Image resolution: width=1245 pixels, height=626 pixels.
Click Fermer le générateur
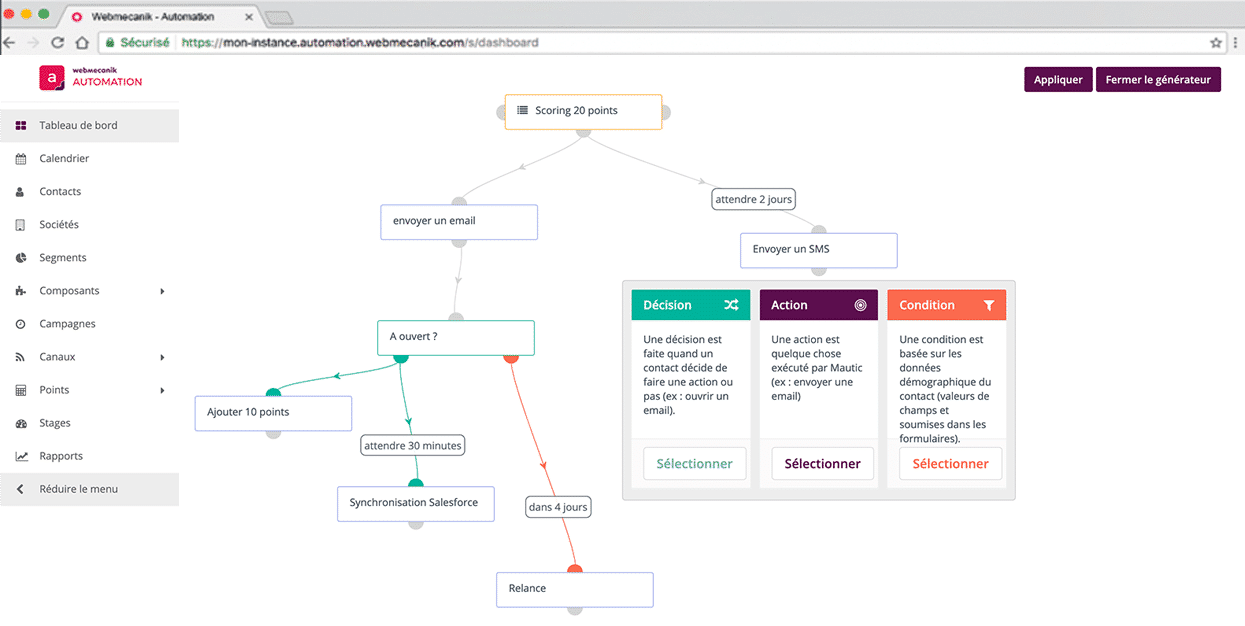1158,79
